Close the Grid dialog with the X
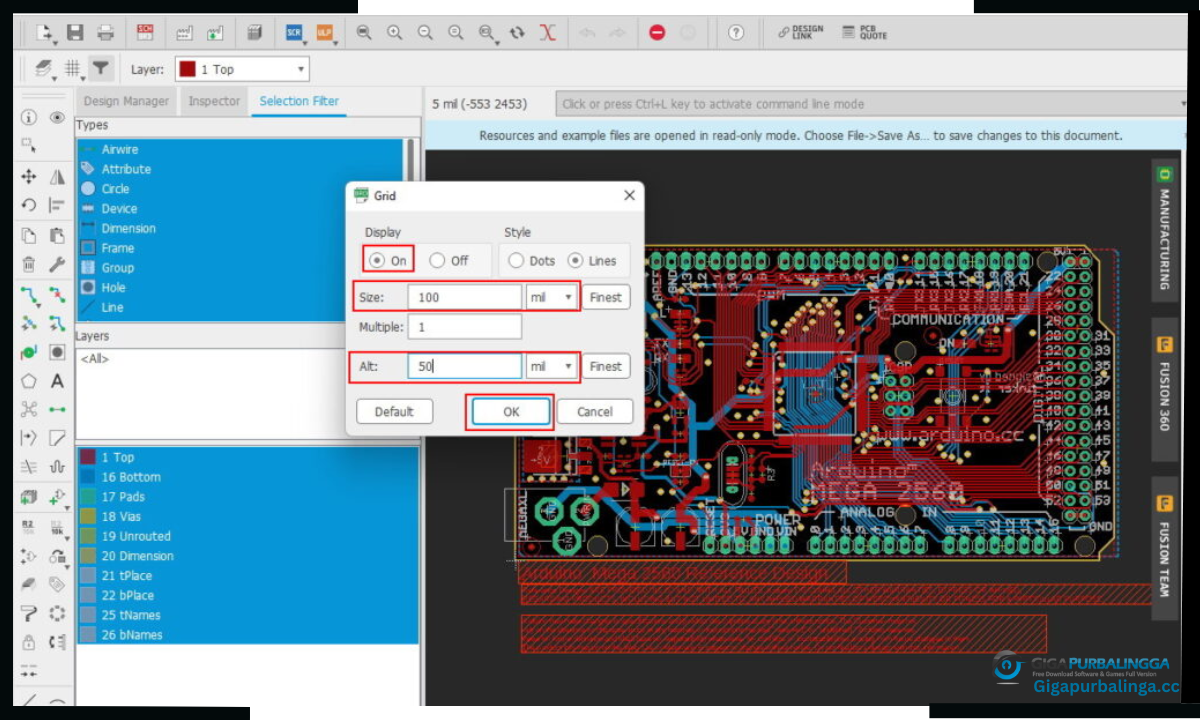 pyautogui.click(x=629, y=196)
